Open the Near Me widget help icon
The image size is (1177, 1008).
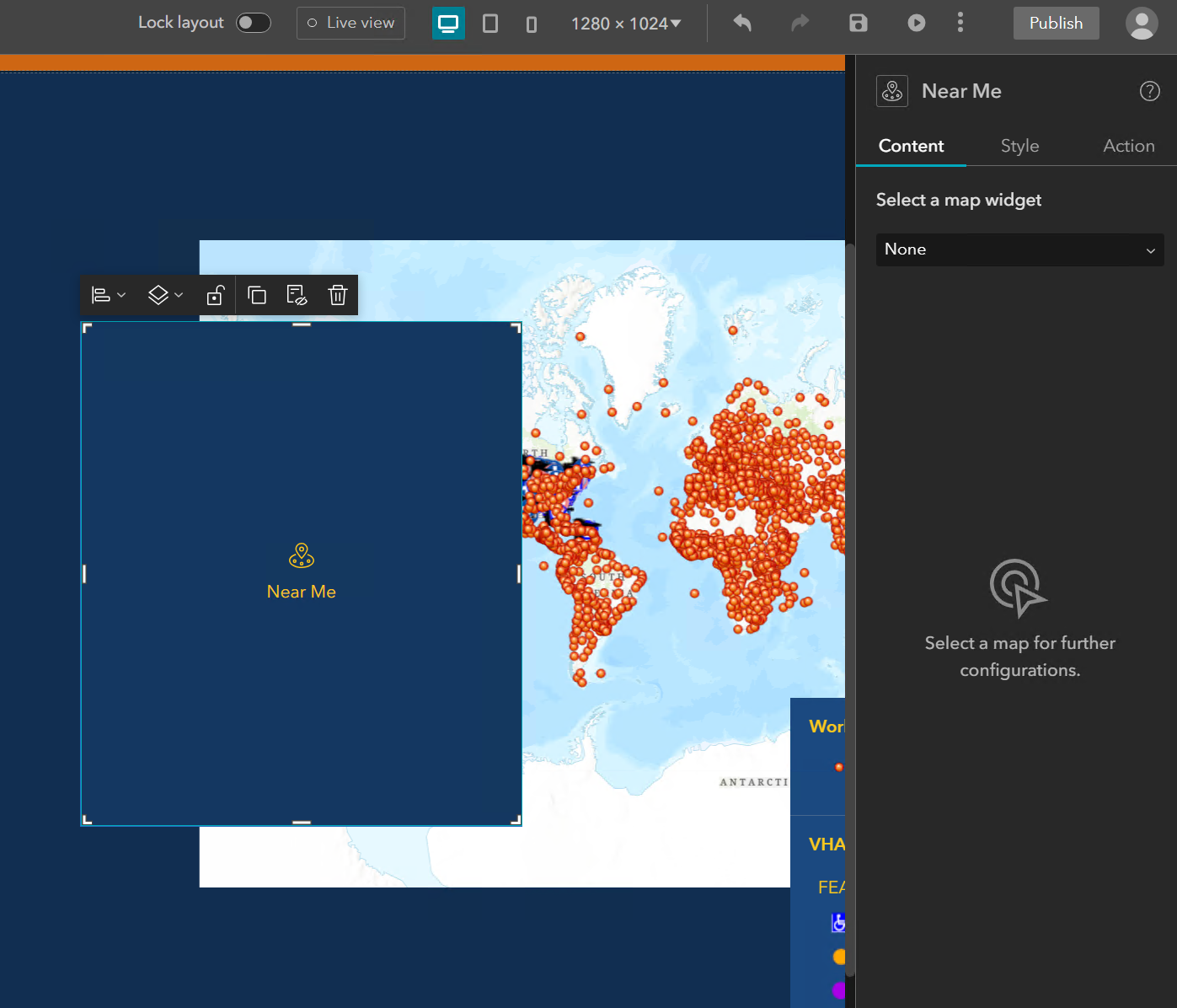[x=1149, y=91]
